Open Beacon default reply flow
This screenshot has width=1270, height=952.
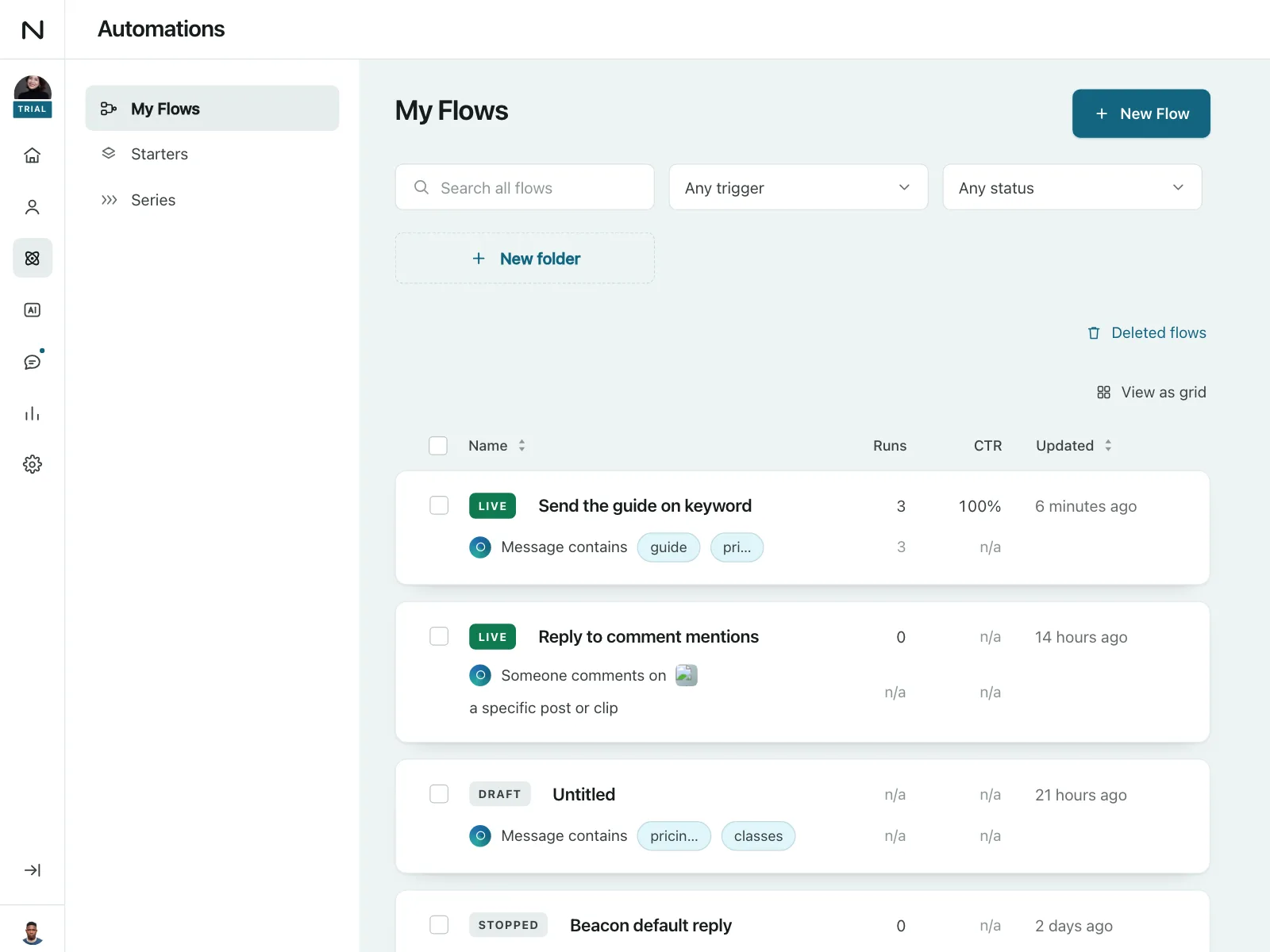click(651, 926)
